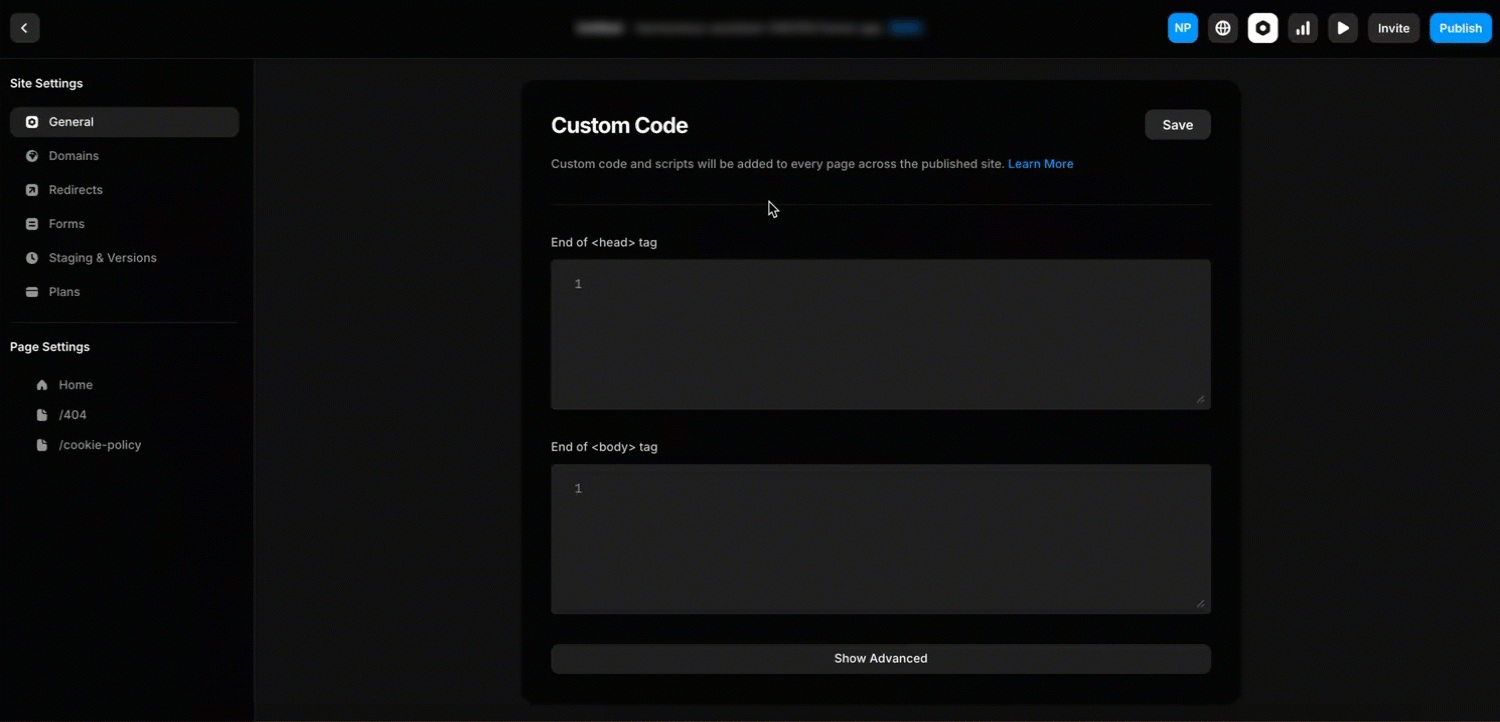Select the highlighted settings gear icon

tap(1262, 27)
